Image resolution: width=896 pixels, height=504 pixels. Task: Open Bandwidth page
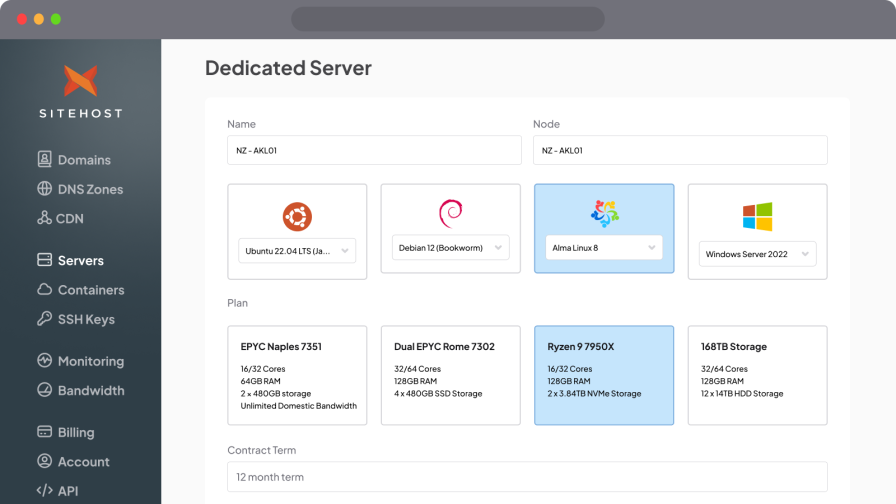91,390
